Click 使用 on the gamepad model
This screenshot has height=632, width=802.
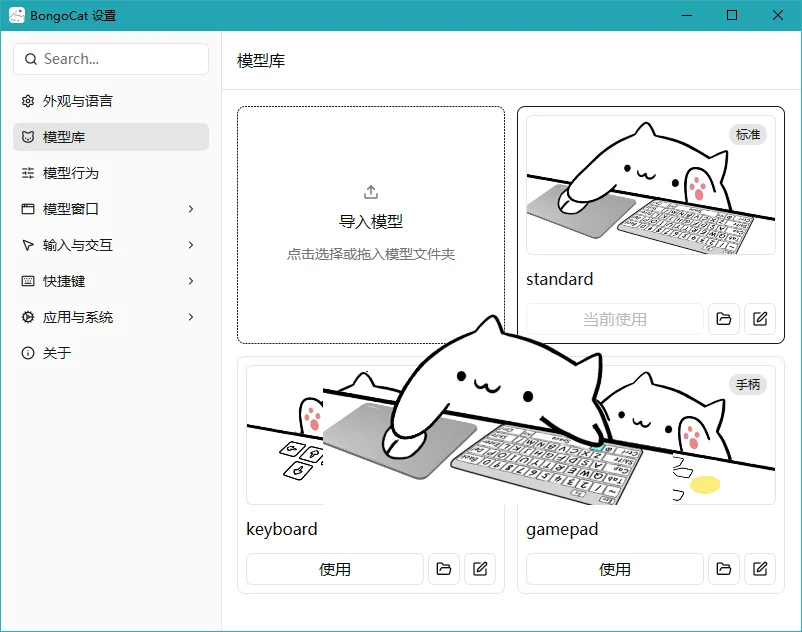click(615, 569)
